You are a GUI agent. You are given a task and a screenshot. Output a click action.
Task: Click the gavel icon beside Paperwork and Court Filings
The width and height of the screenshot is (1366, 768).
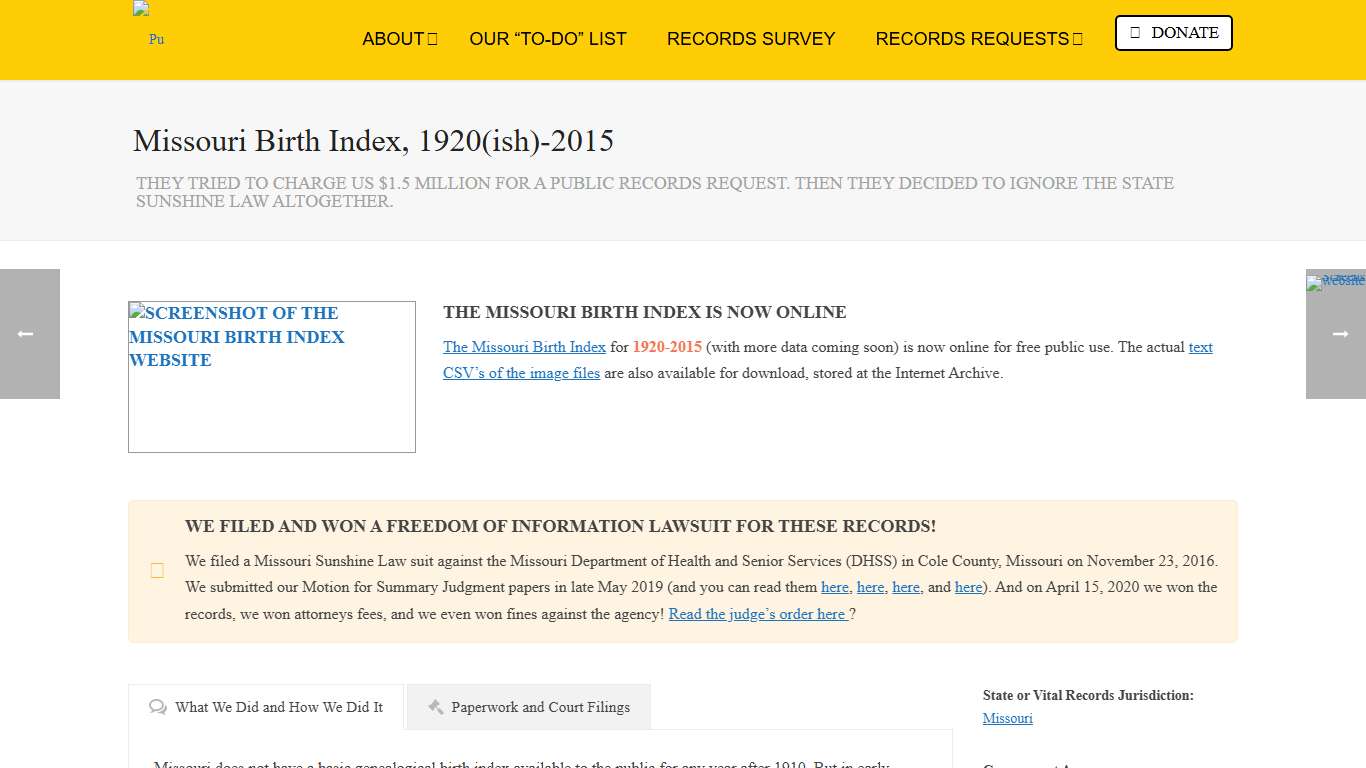coord(436,707)
